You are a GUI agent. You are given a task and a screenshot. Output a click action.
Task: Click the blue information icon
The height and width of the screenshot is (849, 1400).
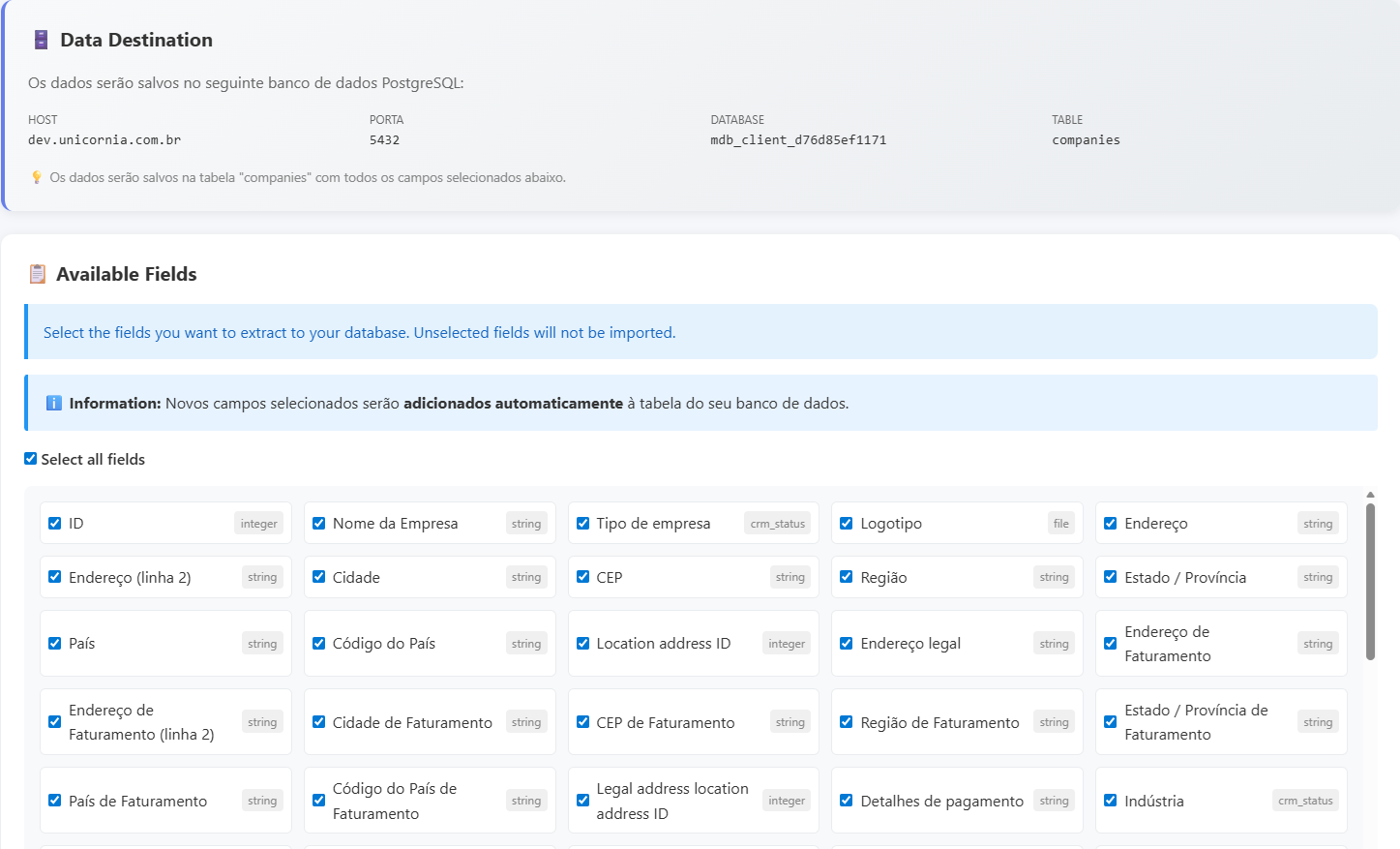54,403
